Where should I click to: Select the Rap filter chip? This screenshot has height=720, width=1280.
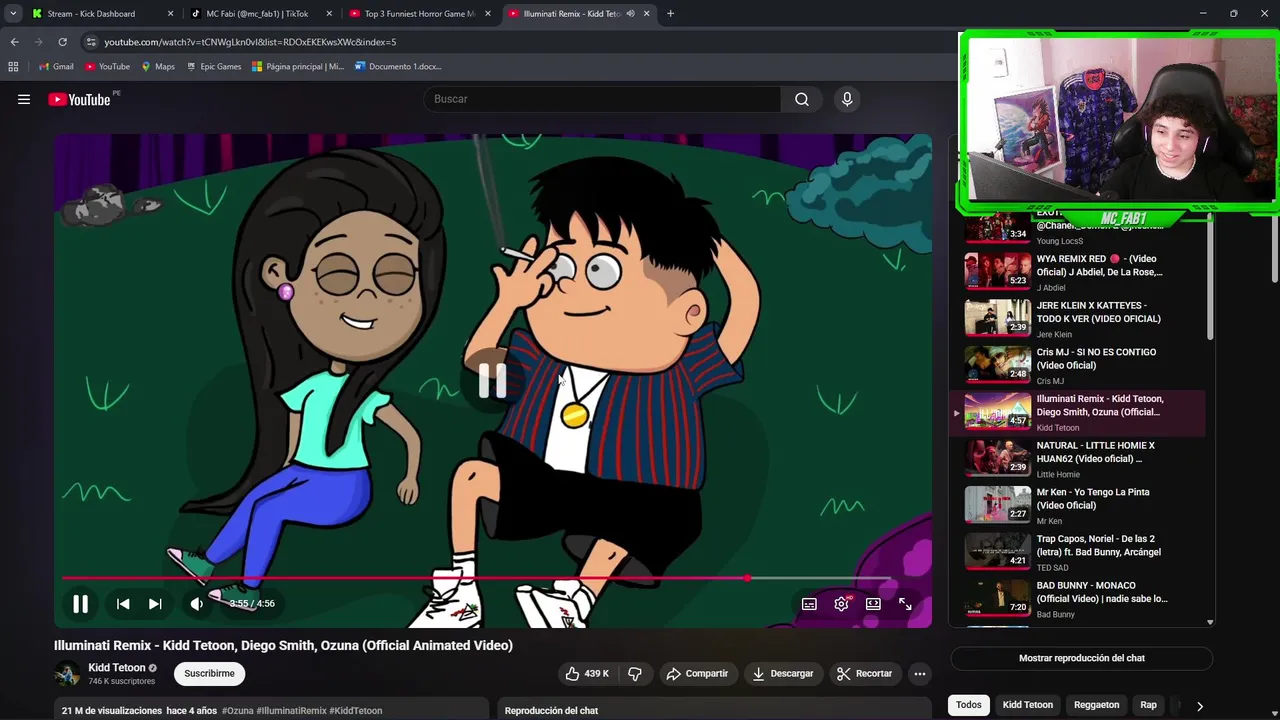click(1148, 705)
